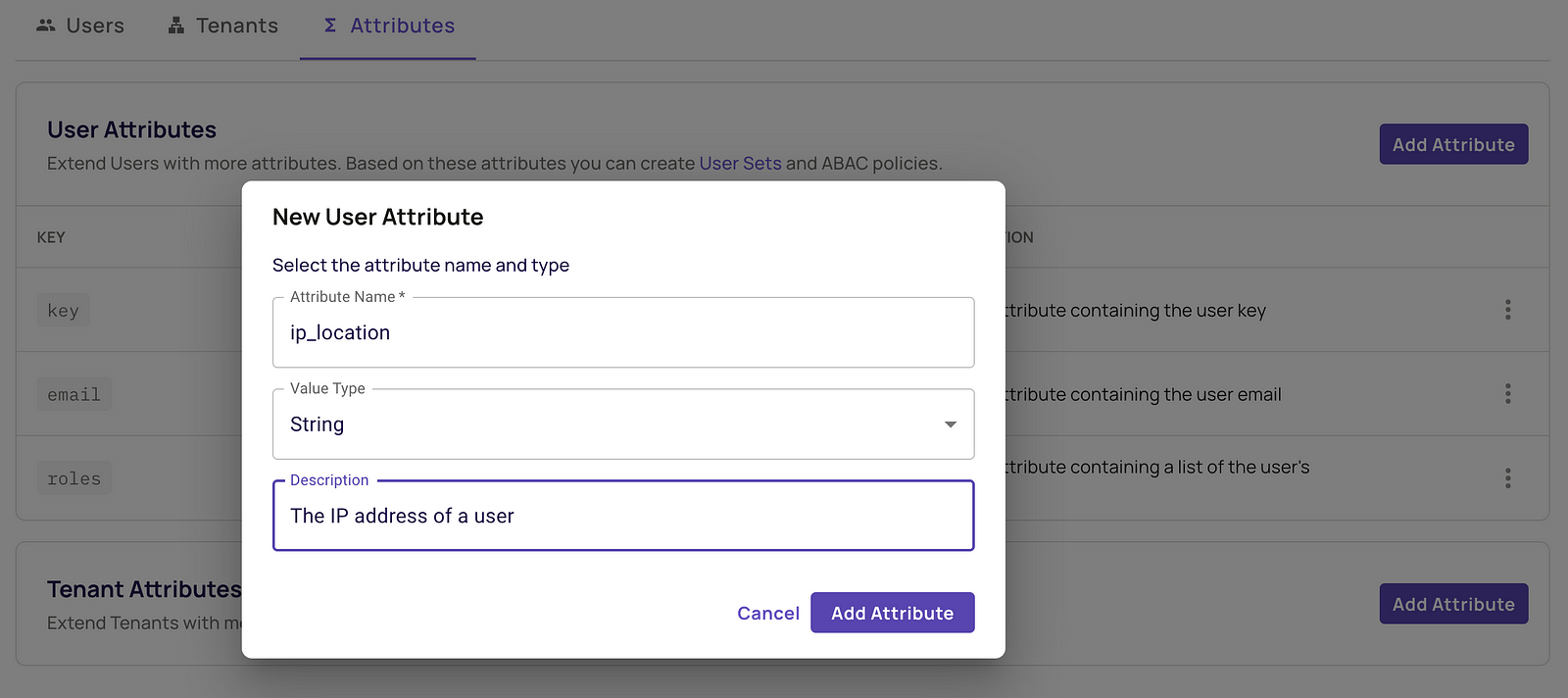The height and width of the screenshot is (698, 1568).
Task: Open the options menu for the roles attribute
Action: coord(1507,477)
